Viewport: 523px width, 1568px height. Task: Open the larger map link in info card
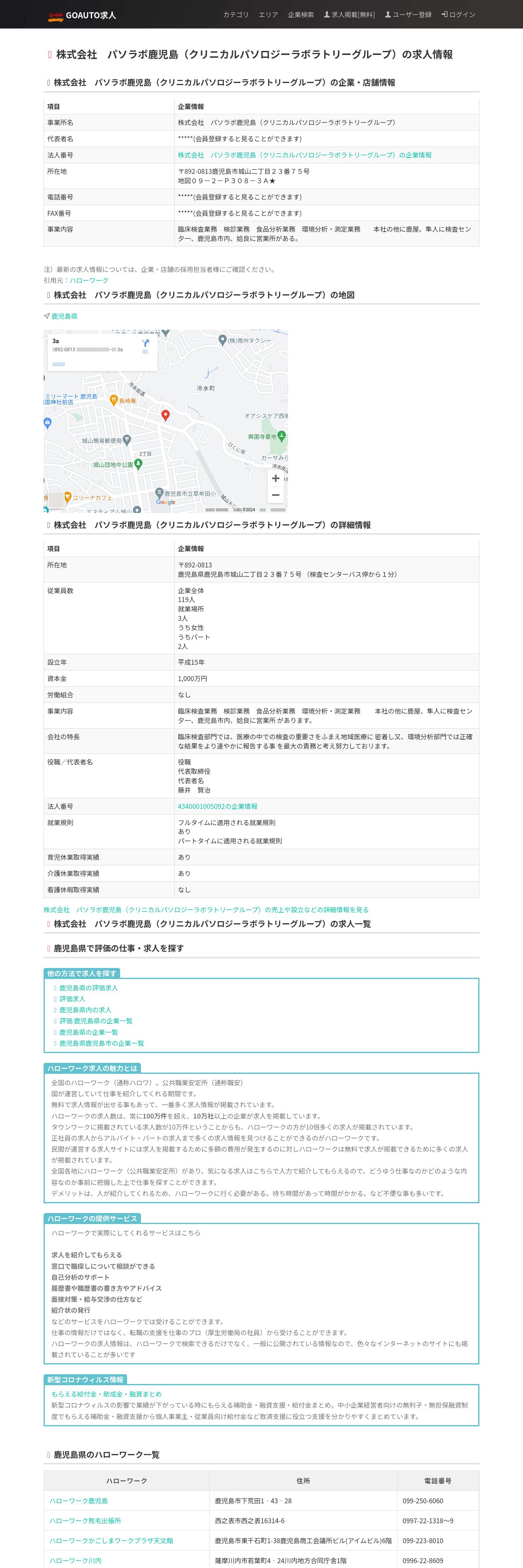(x=58, y=364)
